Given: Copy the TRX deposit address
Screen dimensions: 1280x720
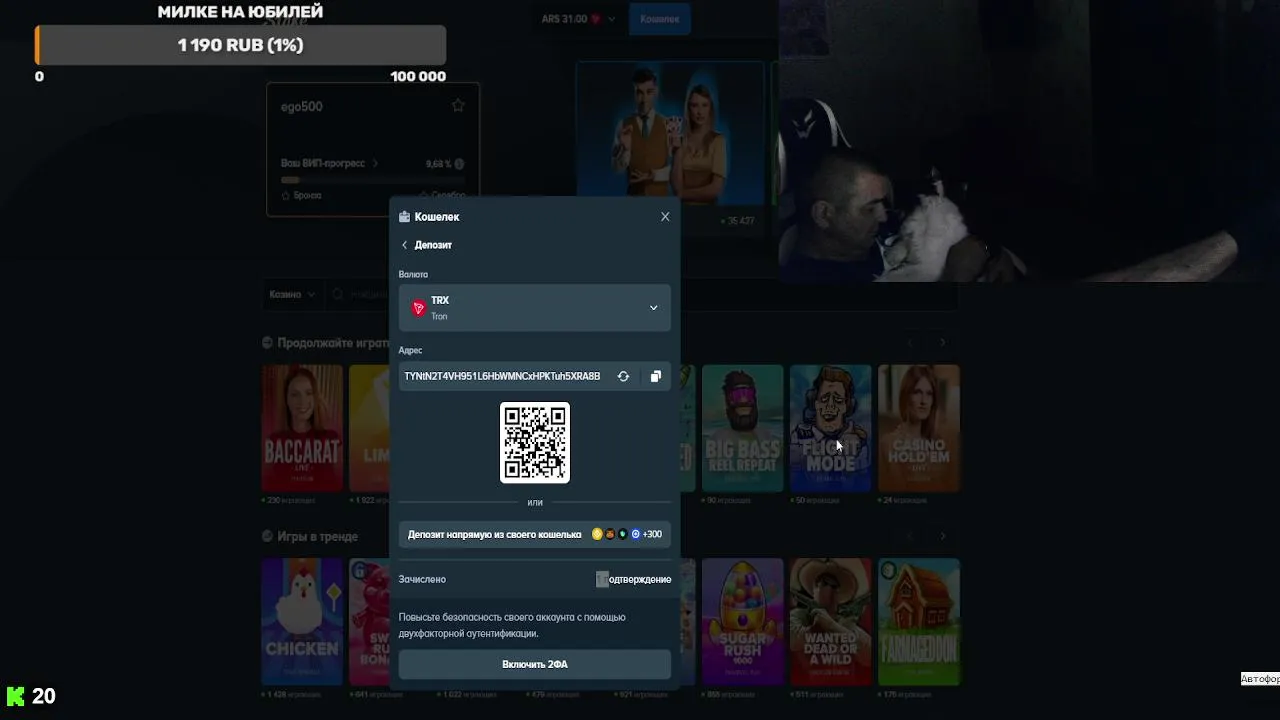Looking at the screenshot, I should pos(655,376).
